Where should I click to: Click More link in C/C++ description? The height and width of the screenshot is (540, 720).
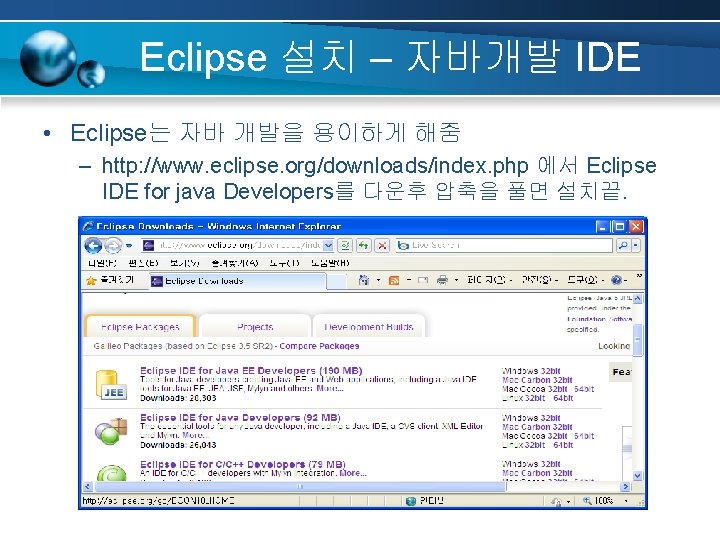(x=352, y=473)
